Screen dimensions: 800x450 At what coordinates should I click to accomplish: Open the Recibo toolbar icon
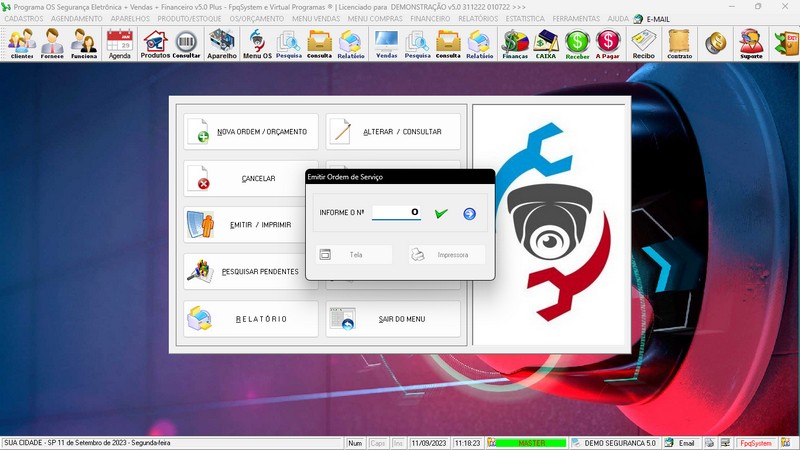pos(643,43)
